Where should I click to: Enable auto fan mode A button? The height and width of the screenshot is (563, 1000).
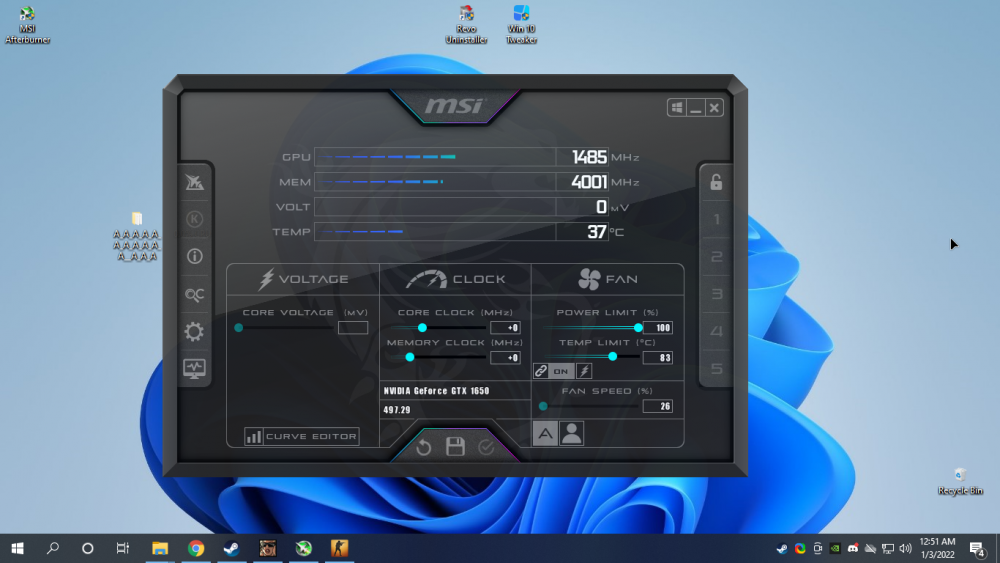545,434
